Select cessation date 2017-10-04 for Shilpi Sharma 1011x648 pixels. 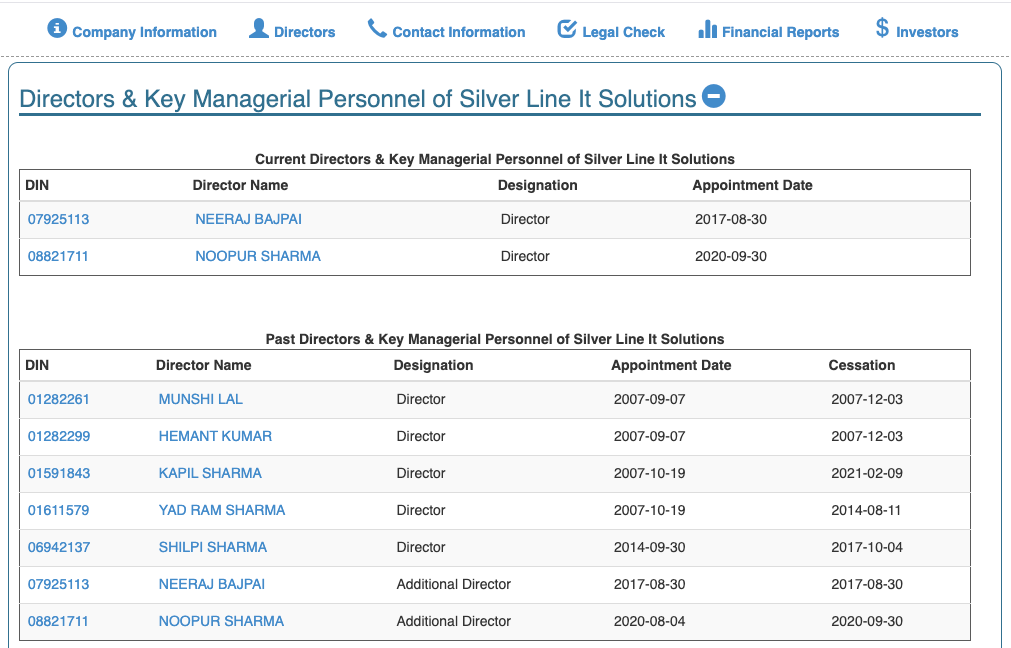[867, 547]
